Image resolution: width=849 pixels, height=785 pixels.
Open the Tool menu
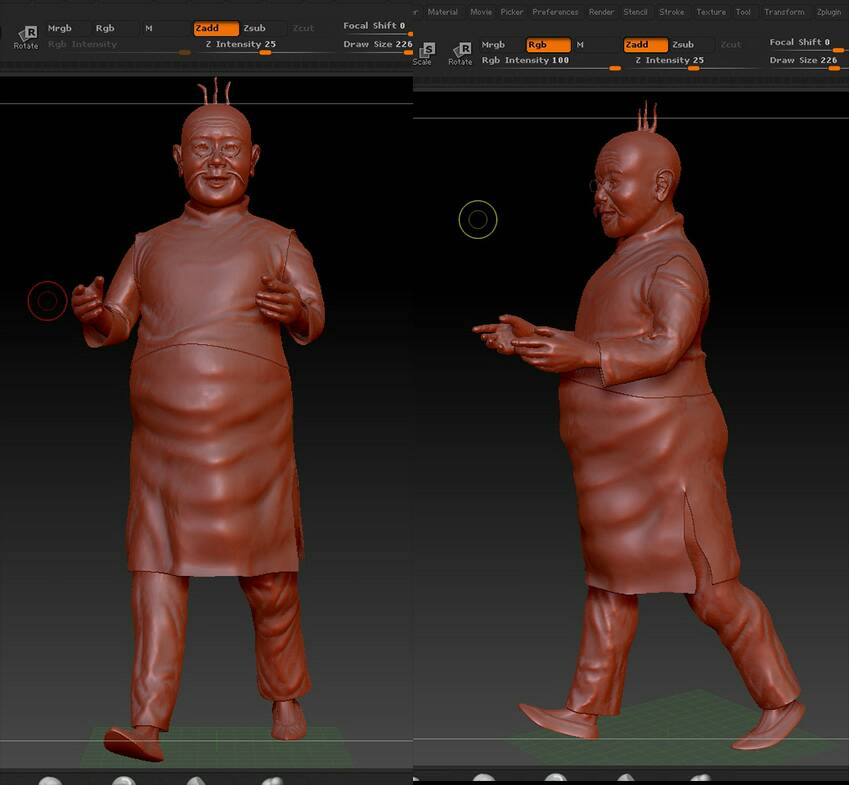tap(743, 12)
